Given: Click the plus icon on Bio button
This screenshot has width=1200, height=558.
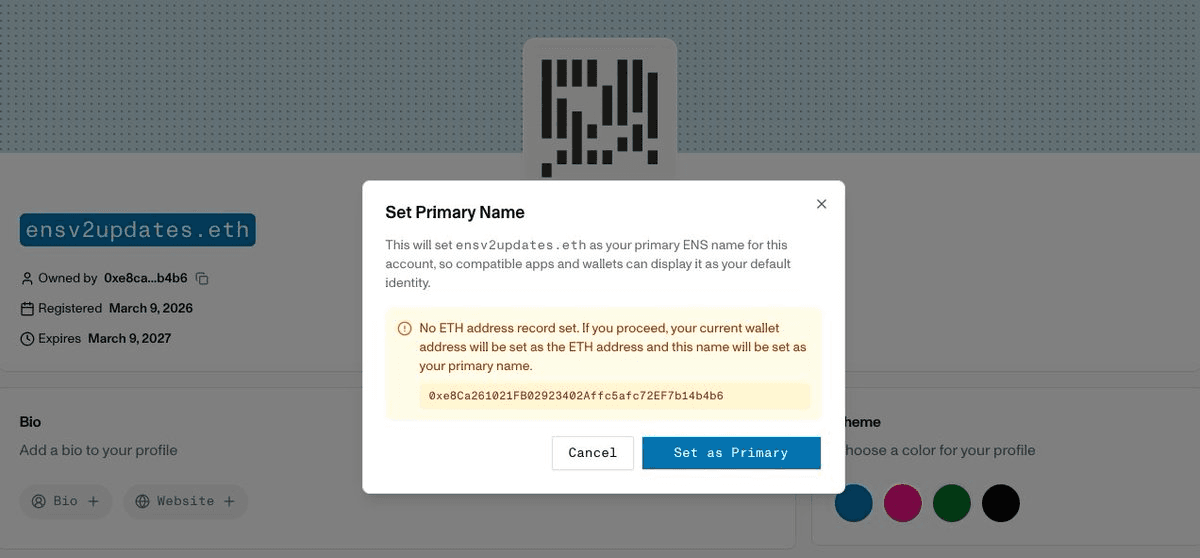Looking at the screenshot, I should point(93,501).
